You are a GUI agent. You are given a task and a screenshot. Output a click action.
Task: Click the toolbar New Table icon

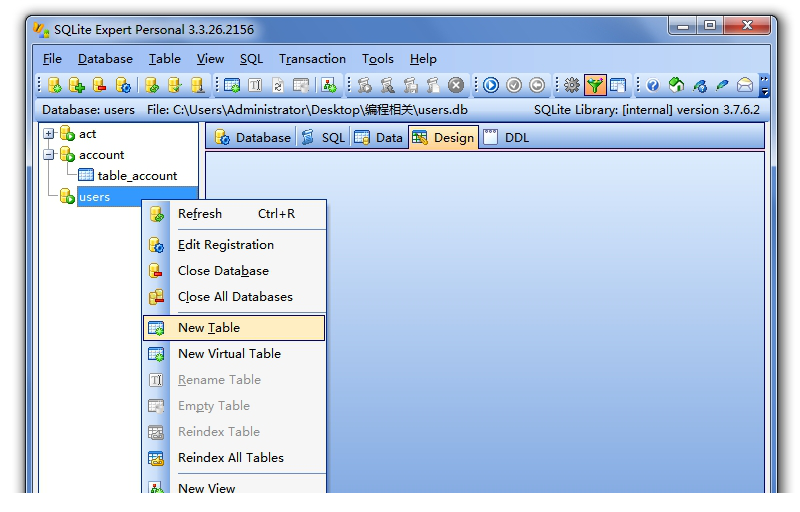232,85
